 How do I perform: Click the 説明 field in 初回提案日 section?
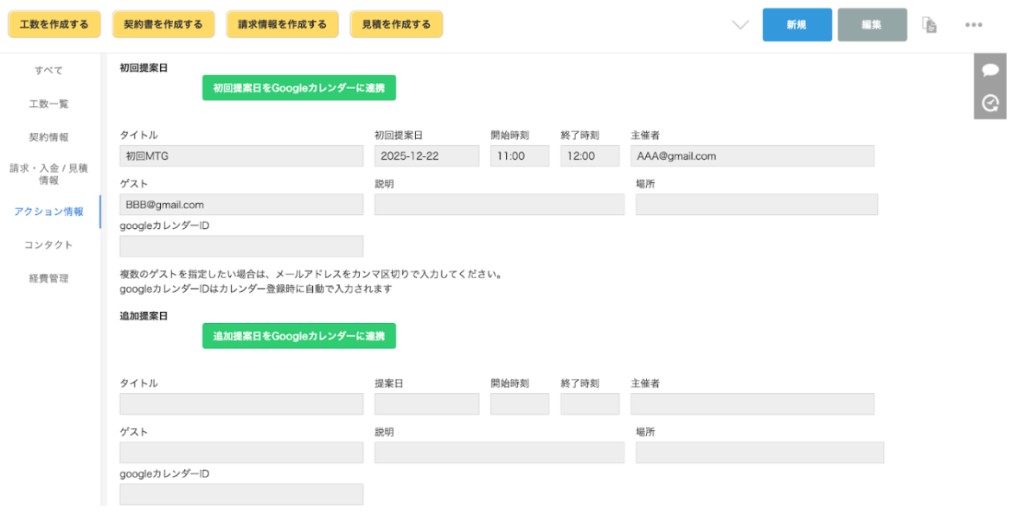click(x=500, y=204)
